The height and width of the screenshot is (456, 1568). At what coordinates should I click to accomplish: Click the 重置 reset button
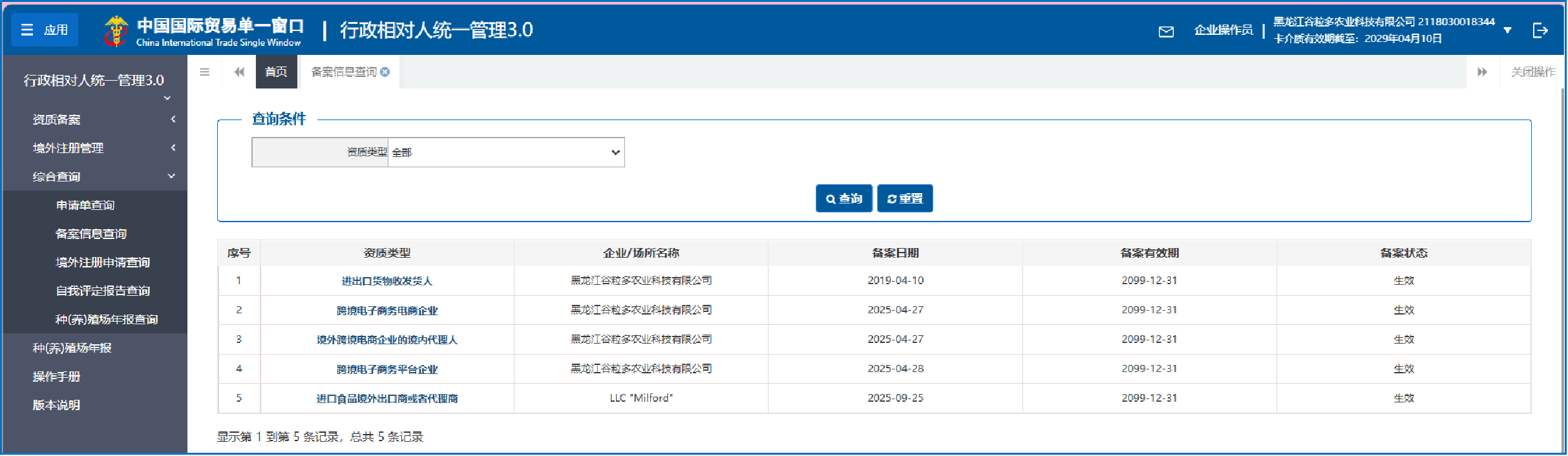pyautogui.click(x=904, y=198)
